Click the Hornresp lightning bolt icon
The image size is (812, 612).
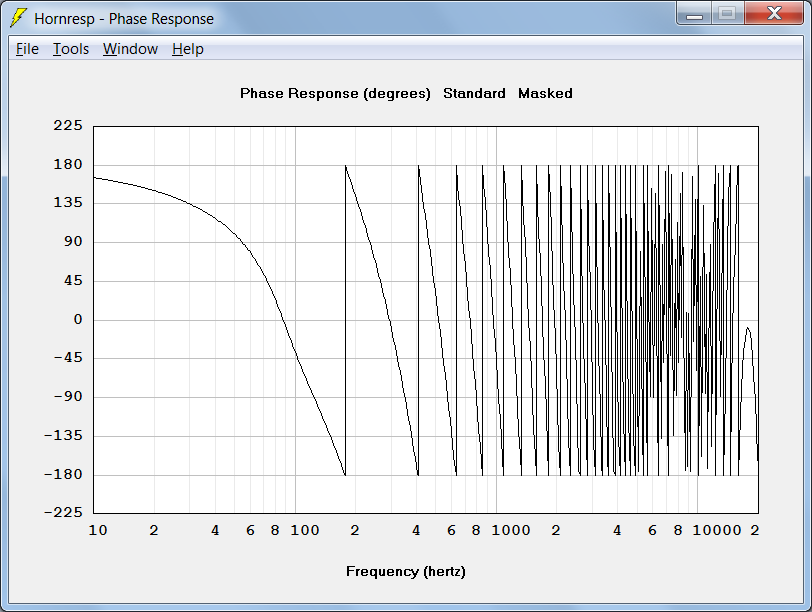coord(18,18)
